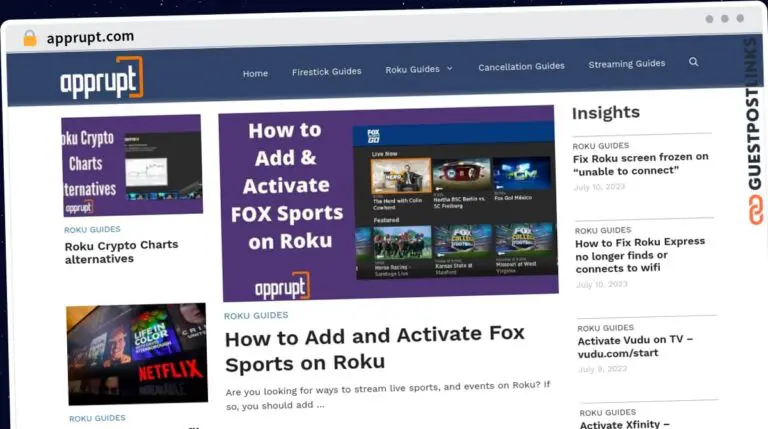Open 'Fix Roku screen frozen' insight
The height and width of the screenshot is (429, 768).
point(640,163)
